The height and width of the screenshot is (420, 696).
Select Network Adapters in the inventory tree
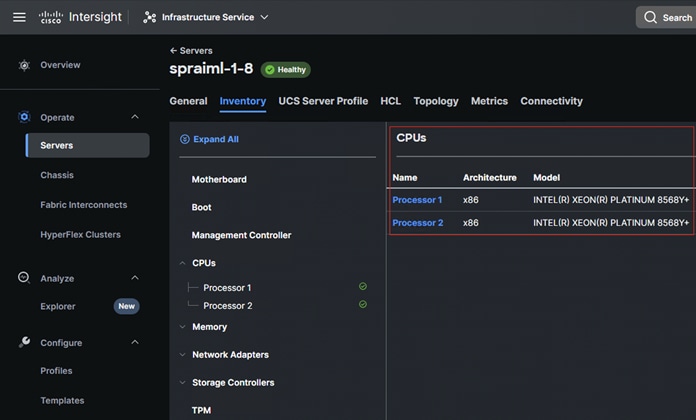click(230, 355)
